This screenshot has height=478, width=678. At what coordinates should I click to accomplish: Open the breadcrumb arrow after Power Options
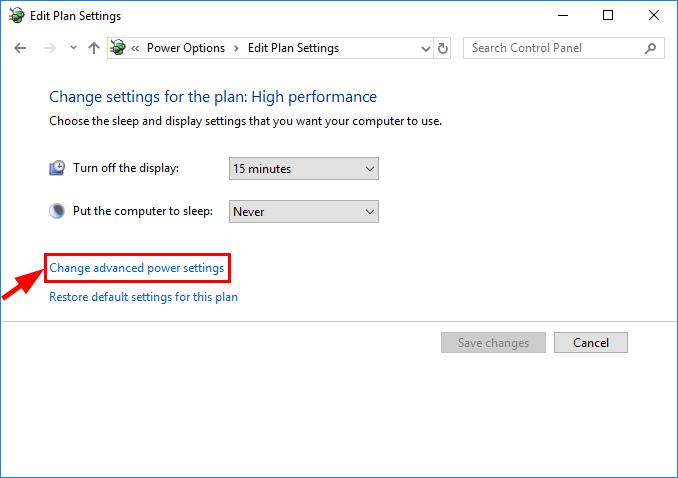pyautogui.click(x=237, y=48)
